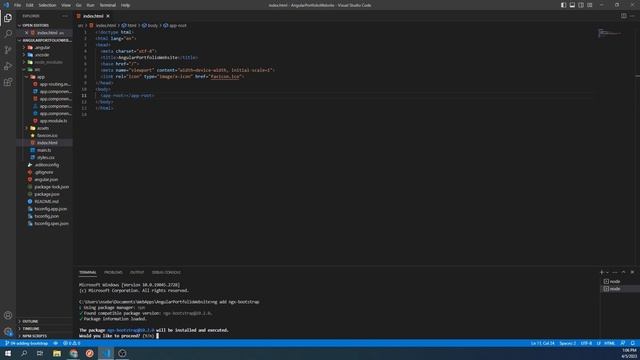Expand the Timeline section
Image resolution: width=640 pixels, height=360 pixels.
(x=44, y=329)
